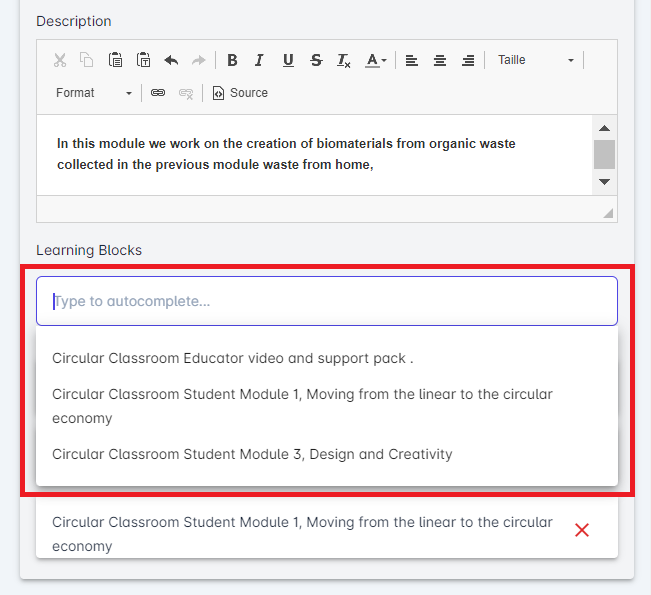651x595 pixels.
Task: Toggle underline formatting
Action: 288,60
